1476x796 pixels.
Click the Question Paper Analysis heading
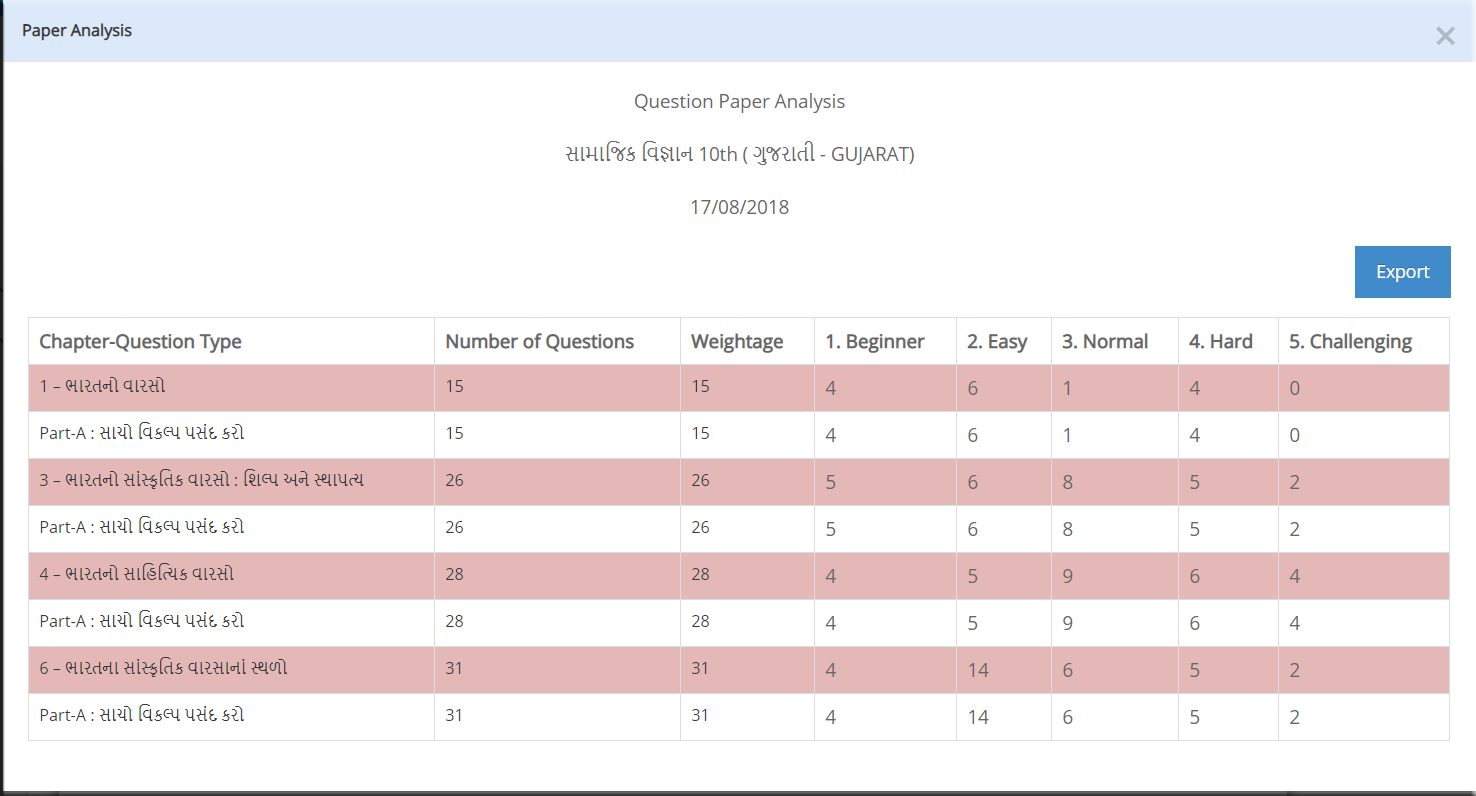[739, 102]
